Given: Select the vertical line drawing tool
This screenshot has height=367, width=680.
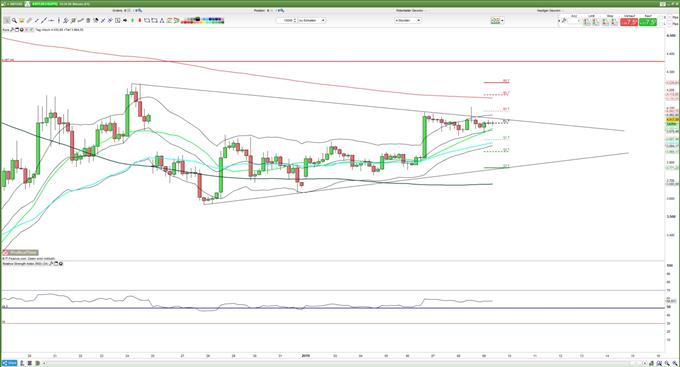Looking at the screenshot, I should pos(59,20).
